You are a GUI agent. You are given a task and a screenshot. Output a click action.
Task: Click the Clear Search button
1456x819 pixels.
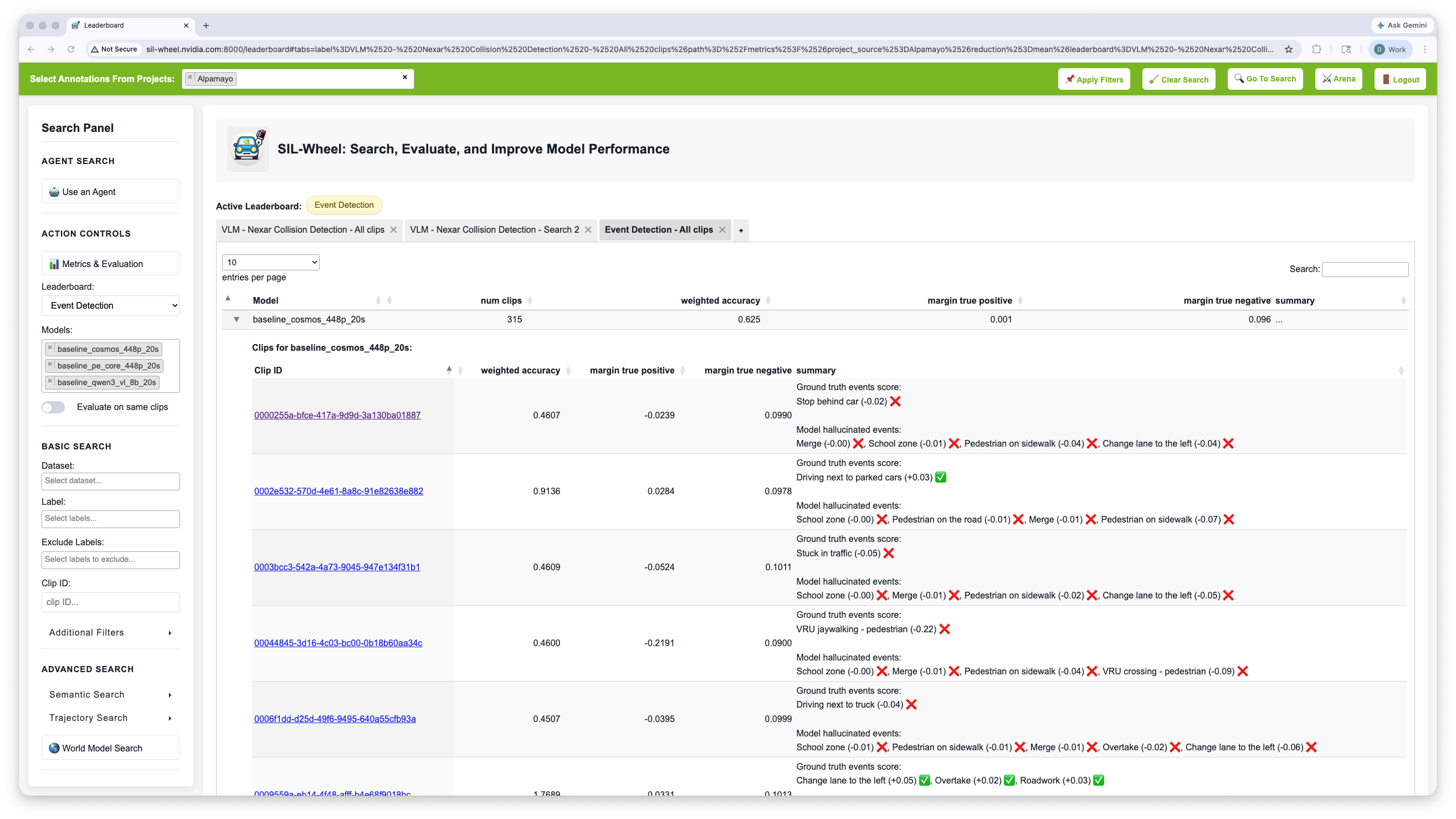(1178, 79)
